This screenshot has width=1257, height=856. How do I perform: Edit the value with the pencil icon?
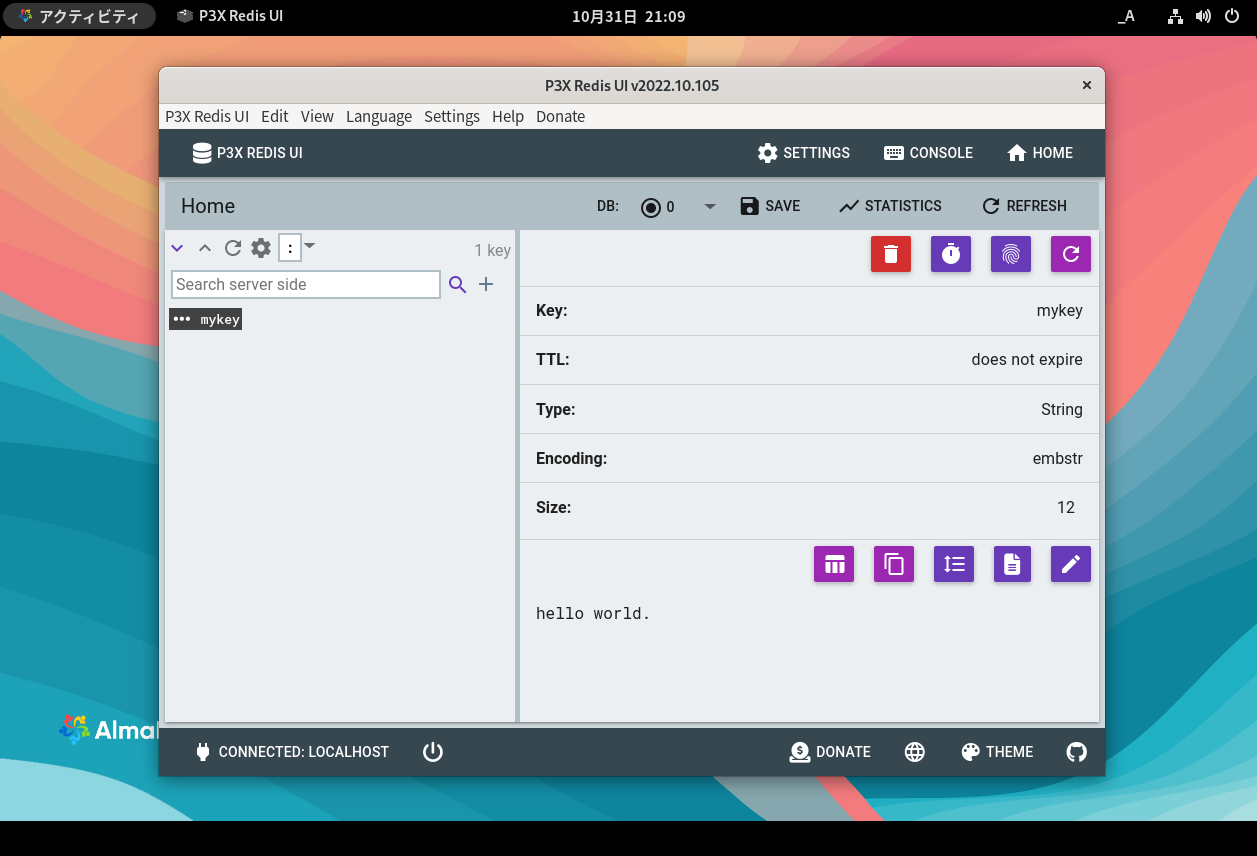coord(1071,564)
